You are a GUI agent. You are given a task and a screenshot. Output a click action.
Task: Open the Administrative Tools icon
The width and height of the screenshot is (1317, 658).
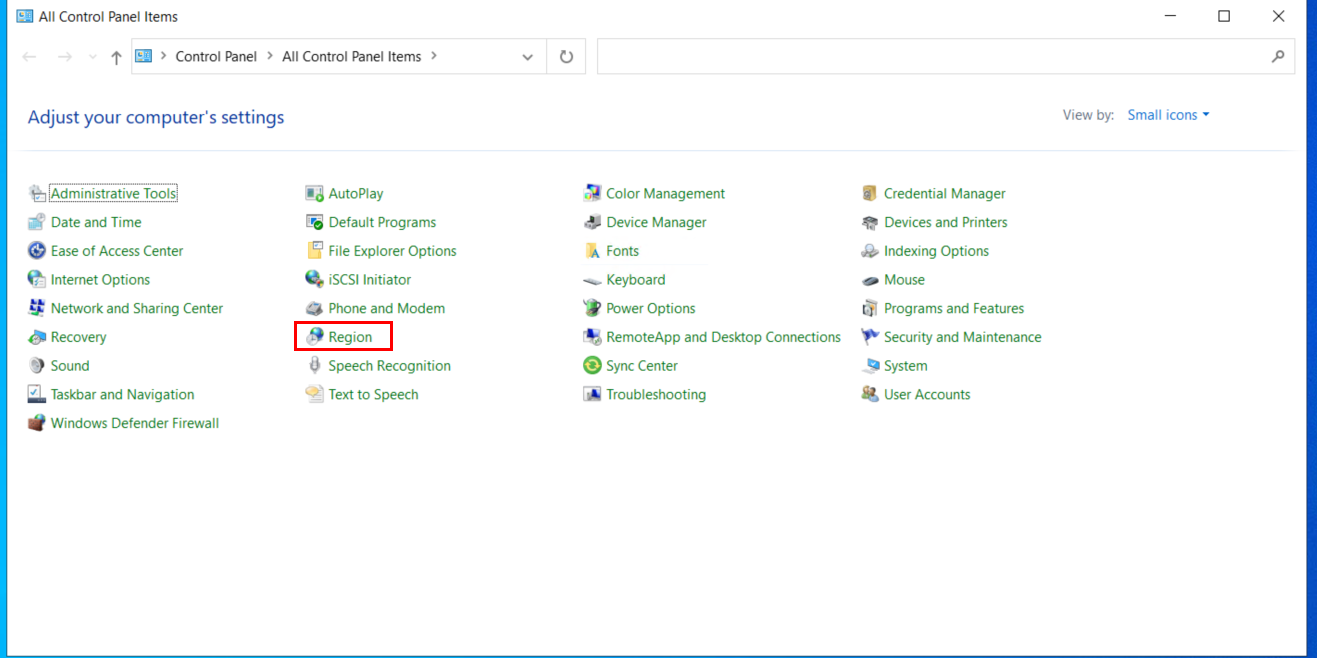(x=37, y=194)
